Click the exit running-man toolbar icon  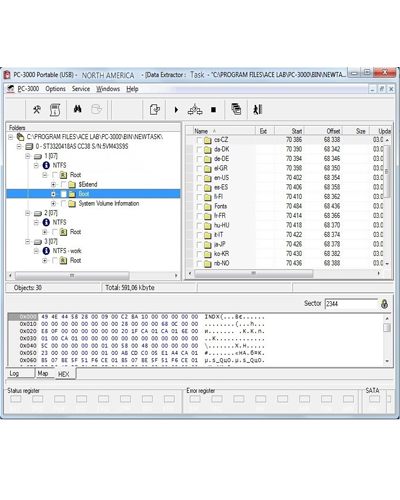pos(257,109)
